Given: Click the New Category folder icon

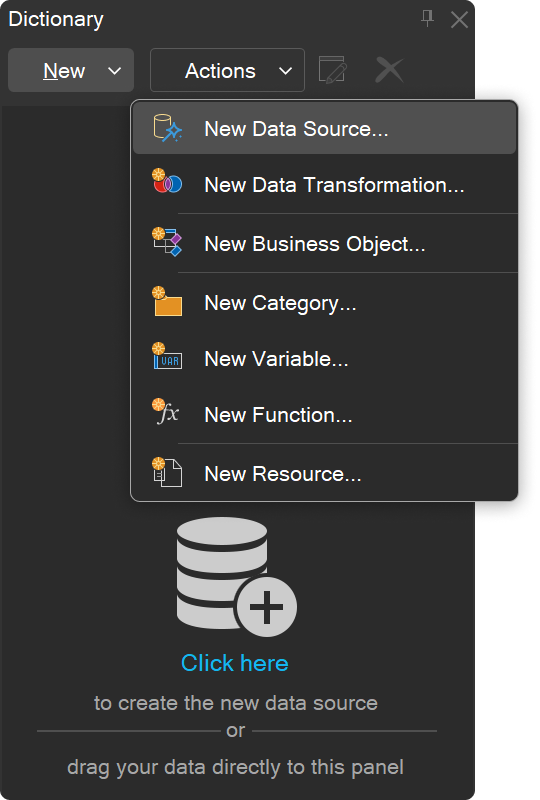Looking at the screenshot, I should (167, 302).
